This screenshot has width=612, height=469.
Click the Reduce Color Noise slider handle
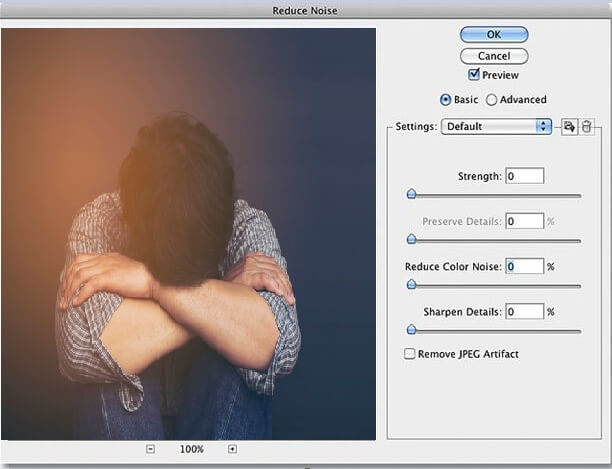point(411,284)
